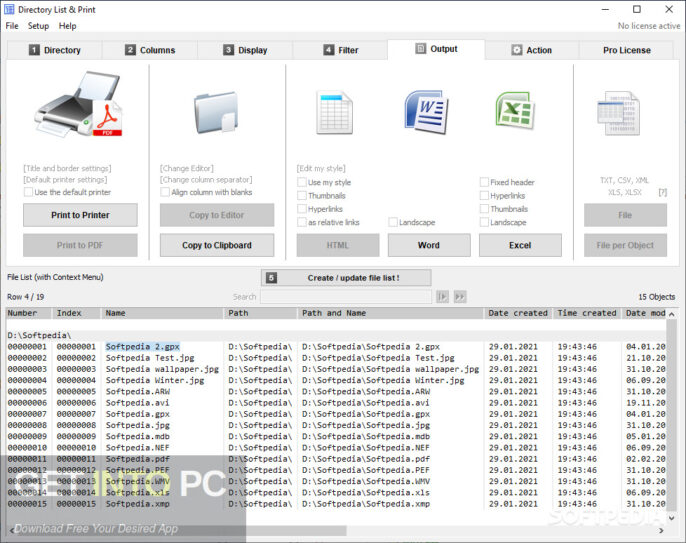Select the Softpedia.mdb name cell
Screen dimensions: 686x543
coord(137,436)
